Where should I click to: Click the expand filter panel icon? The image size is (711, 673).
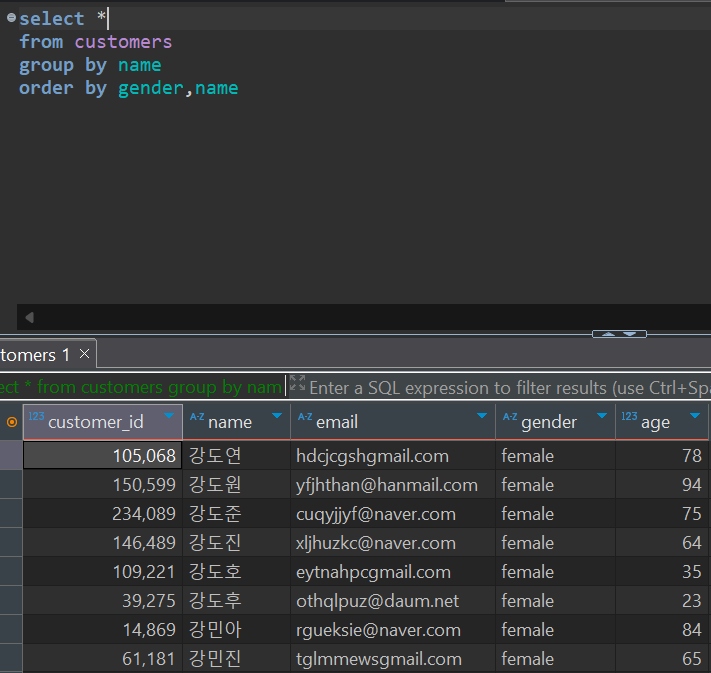pyautogui.click(x=297, y=383)
